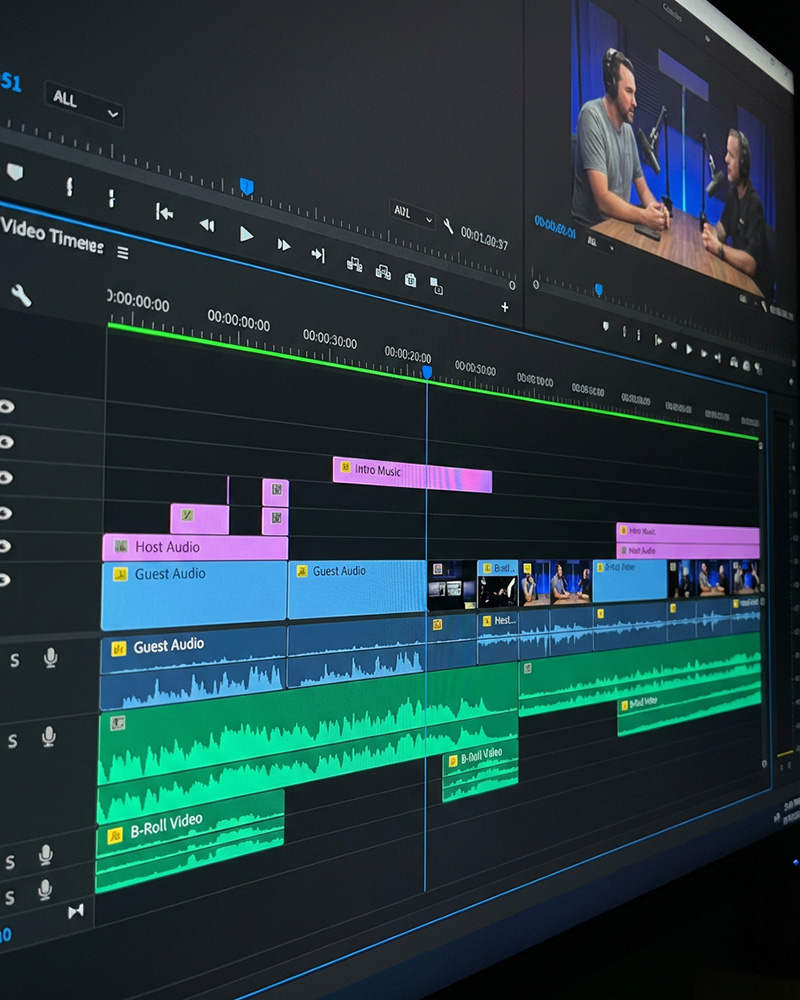Toggle visibility eye of the Host Audio track

pos(6,546)
